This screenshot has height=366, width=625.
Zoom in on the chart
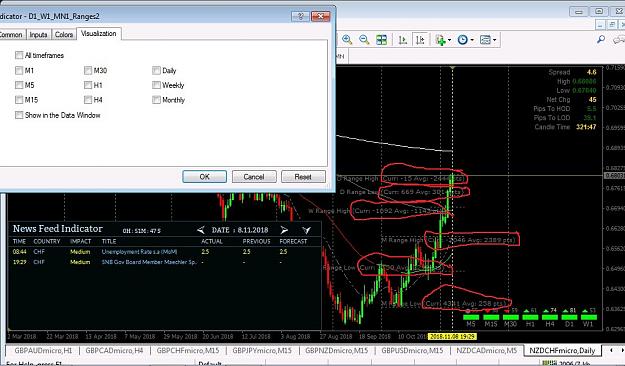[x=347, y=39]
